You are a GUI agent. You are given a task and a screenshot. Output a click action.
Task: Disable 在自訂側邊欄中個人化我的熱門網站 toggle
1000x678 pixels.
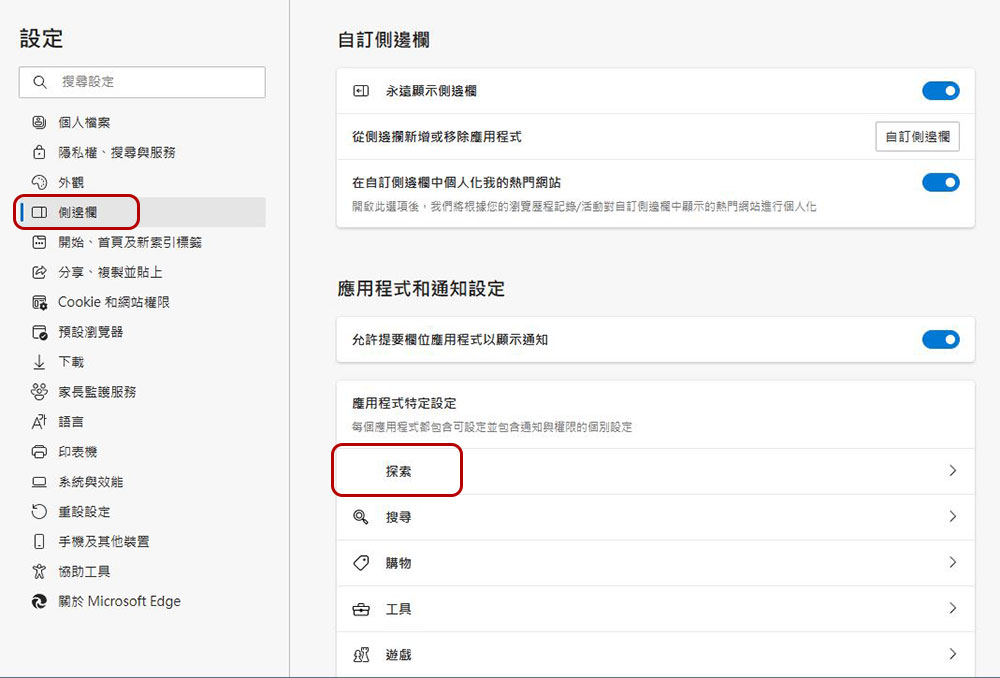tap(940, 182)
